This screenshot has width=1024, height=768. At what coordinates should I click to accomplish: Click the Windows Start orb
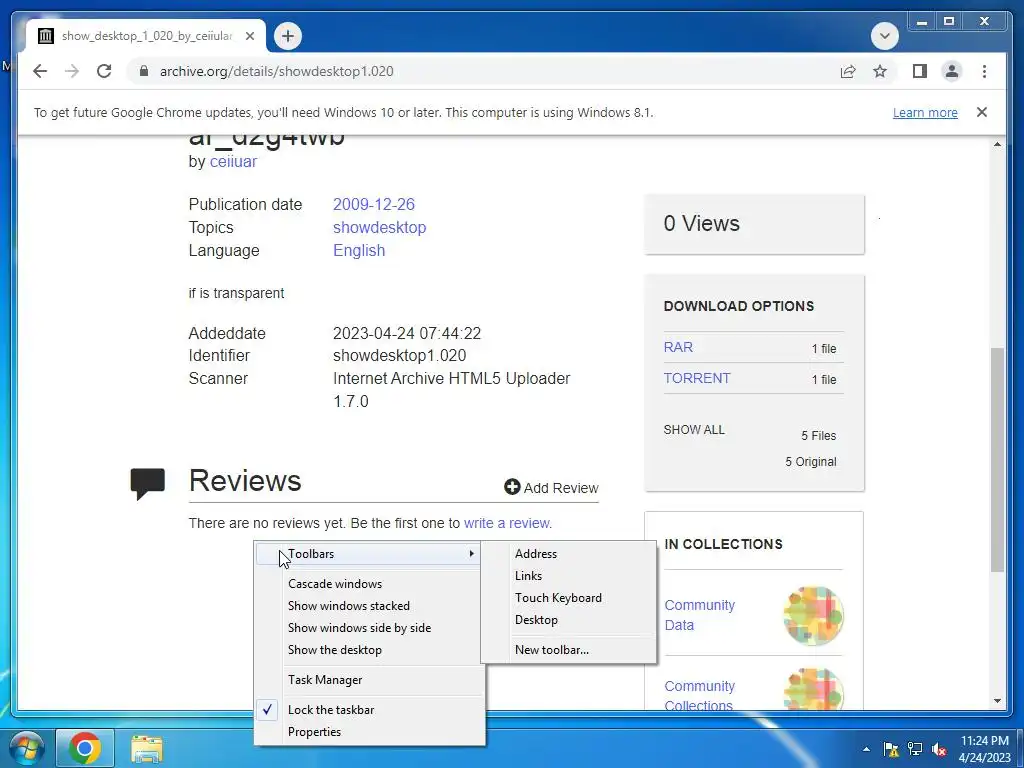click(25, 748)
